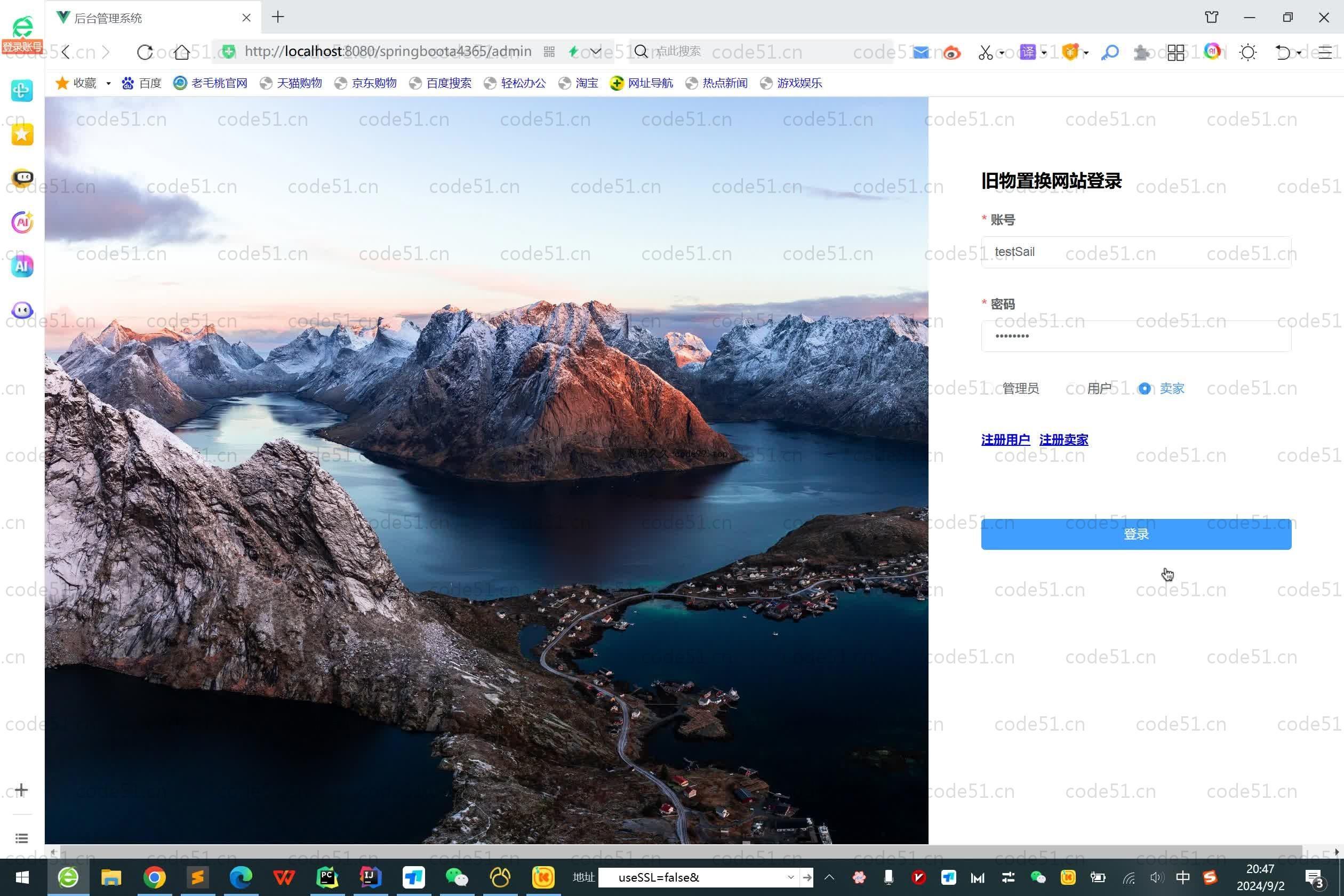
Task: Click the sidebar add plus button
Action: [21, 790]
